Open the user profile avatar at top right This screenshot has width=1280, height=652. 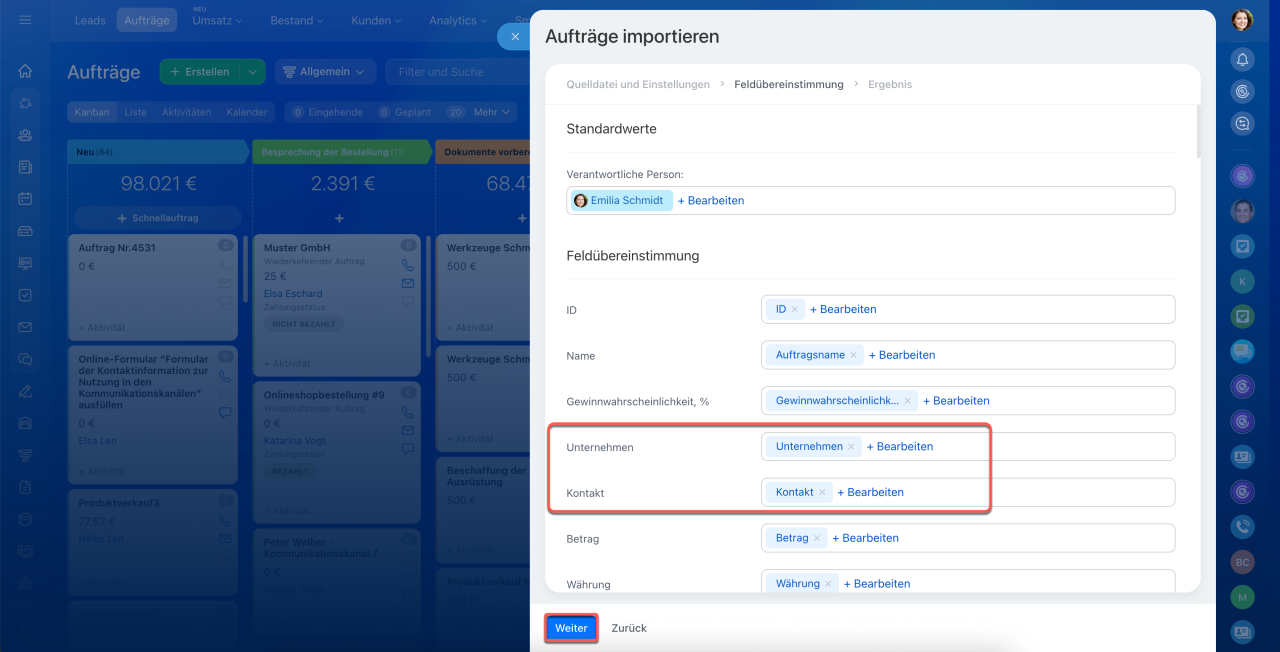click(x=1242, y=20)
